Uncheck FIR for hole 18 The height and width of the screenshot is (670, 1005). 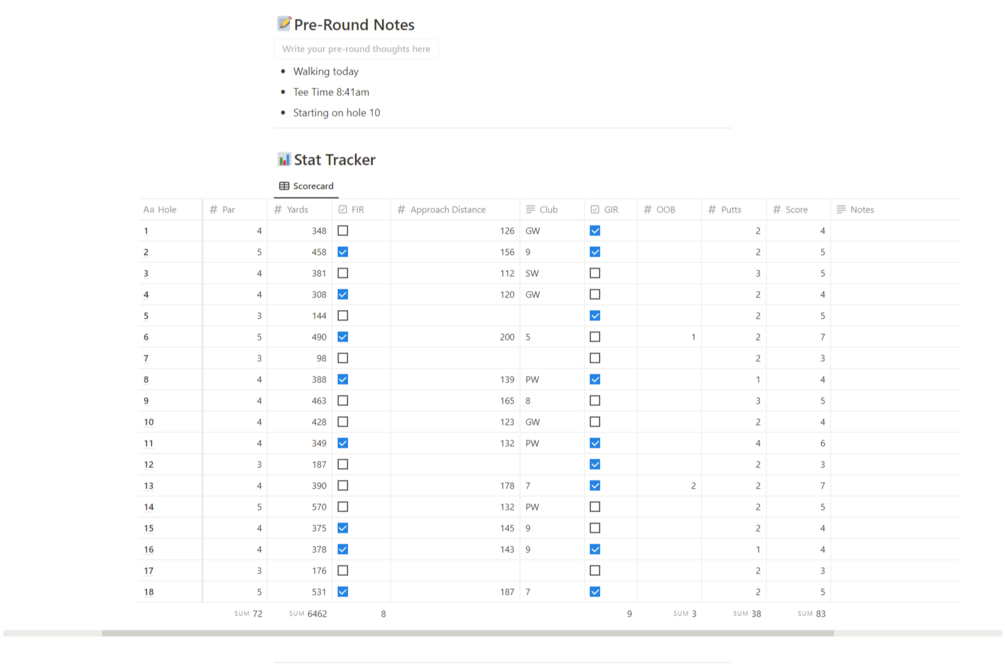(343, 592)
